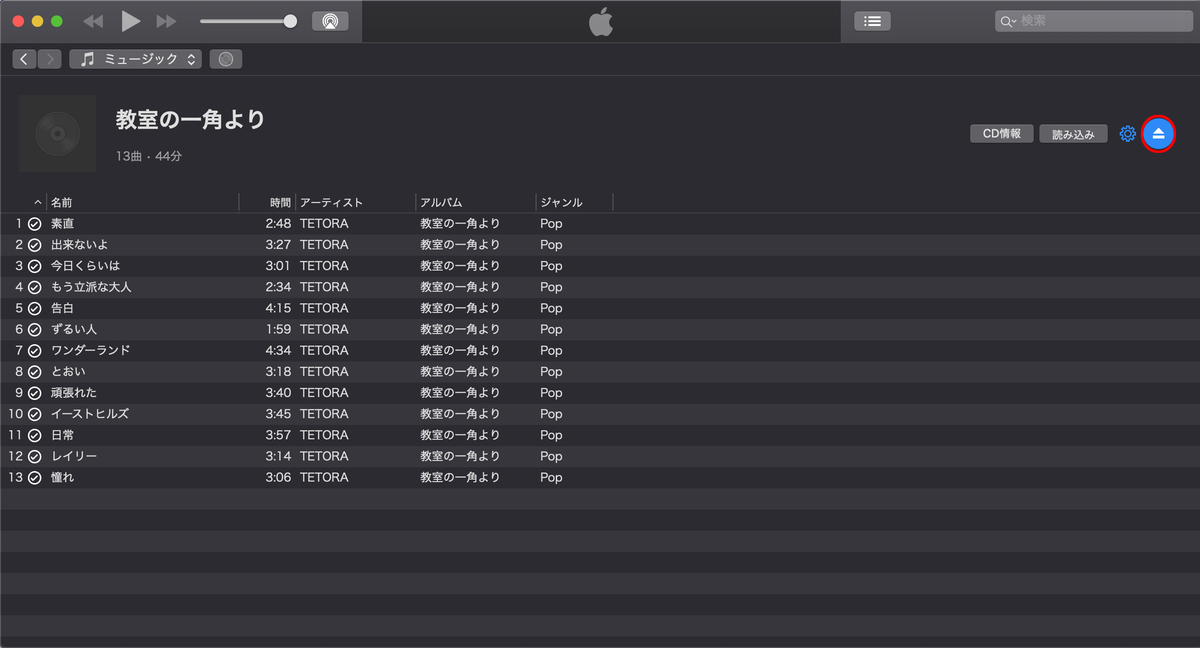Select the song name 出来ないよ
The image size is (1200, 648).
point(79,244)
